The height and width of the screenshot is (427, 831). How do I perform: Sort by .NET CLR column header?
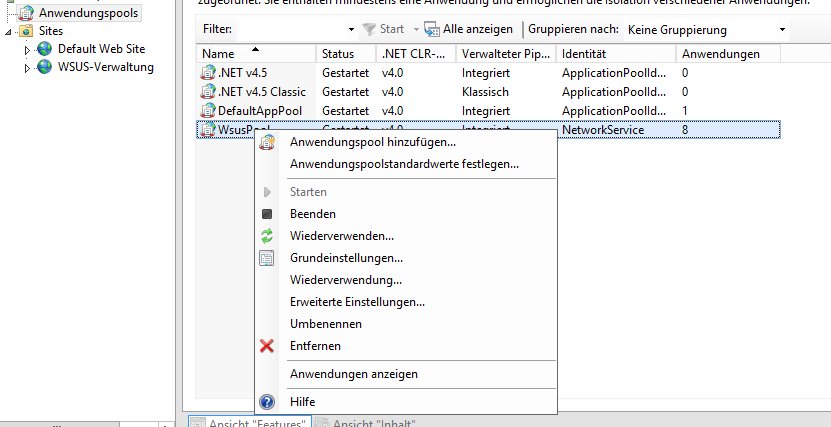(416, 54)
